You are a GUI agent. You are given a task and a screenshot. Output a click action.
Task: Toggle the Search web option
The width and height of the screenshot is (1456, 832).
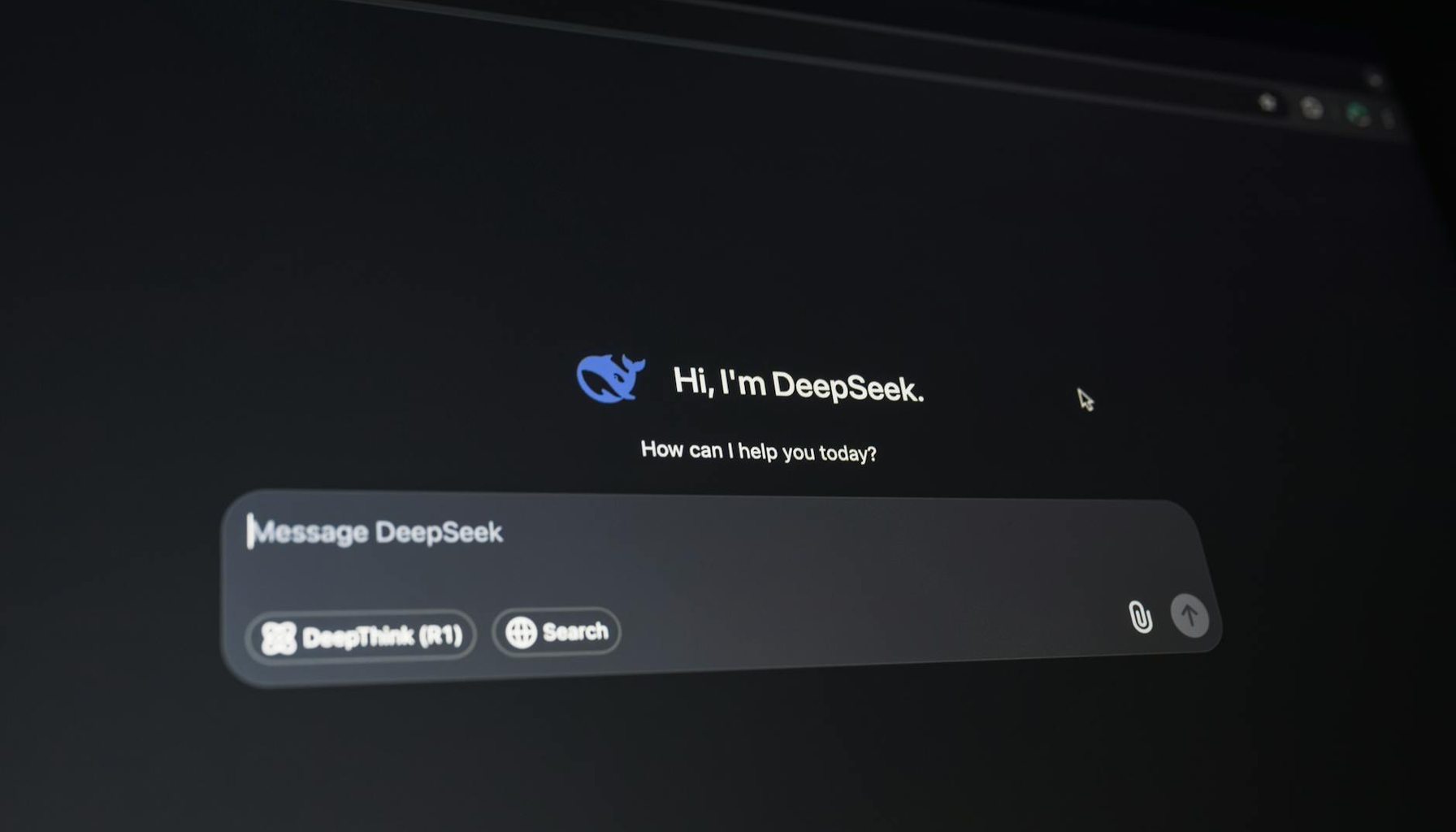[557, 631]
